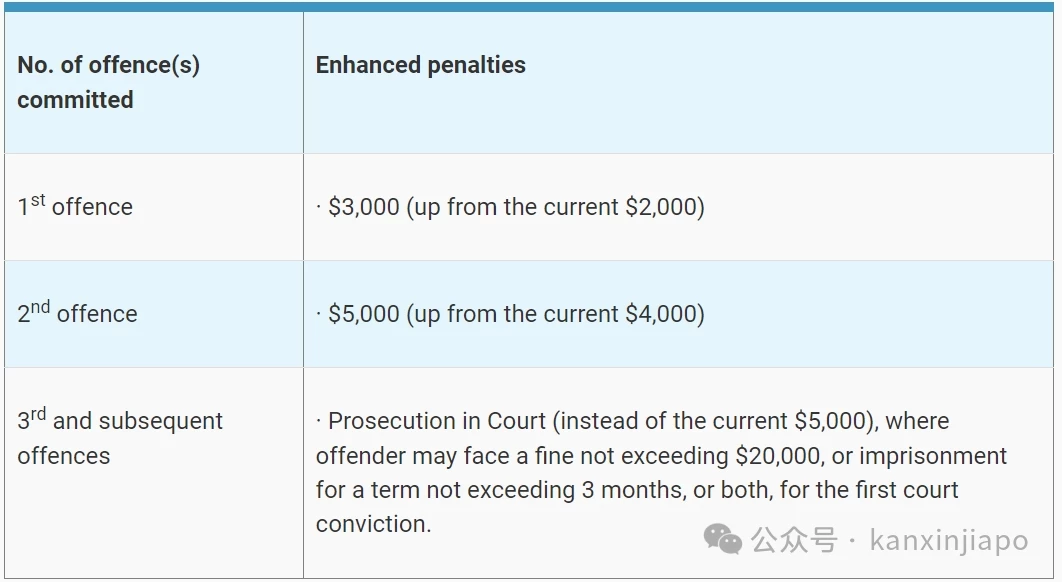Click the 'rd' superscript in 3rd offences
This screenshot has width=1062, height=582.
(x=38, y=413)
